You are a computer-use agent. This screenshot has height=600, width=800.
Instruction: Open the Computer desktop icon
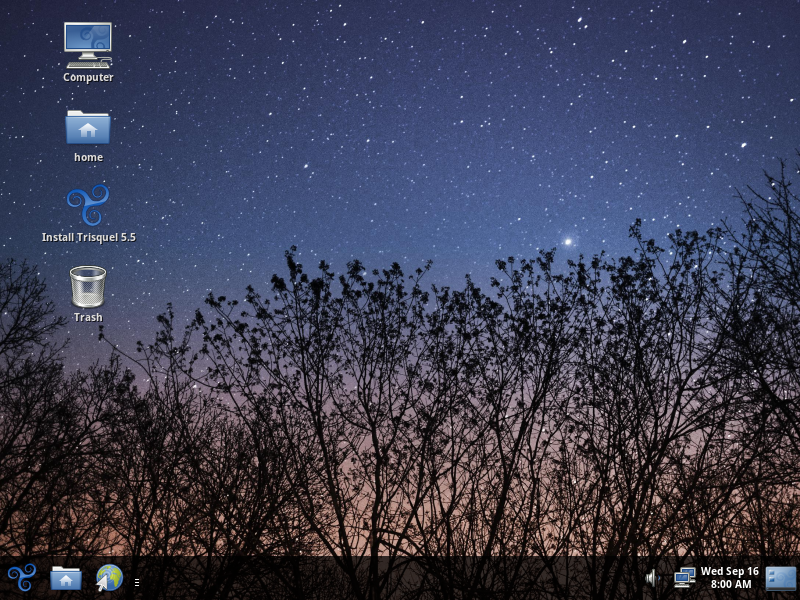click(x=88, y=44)
